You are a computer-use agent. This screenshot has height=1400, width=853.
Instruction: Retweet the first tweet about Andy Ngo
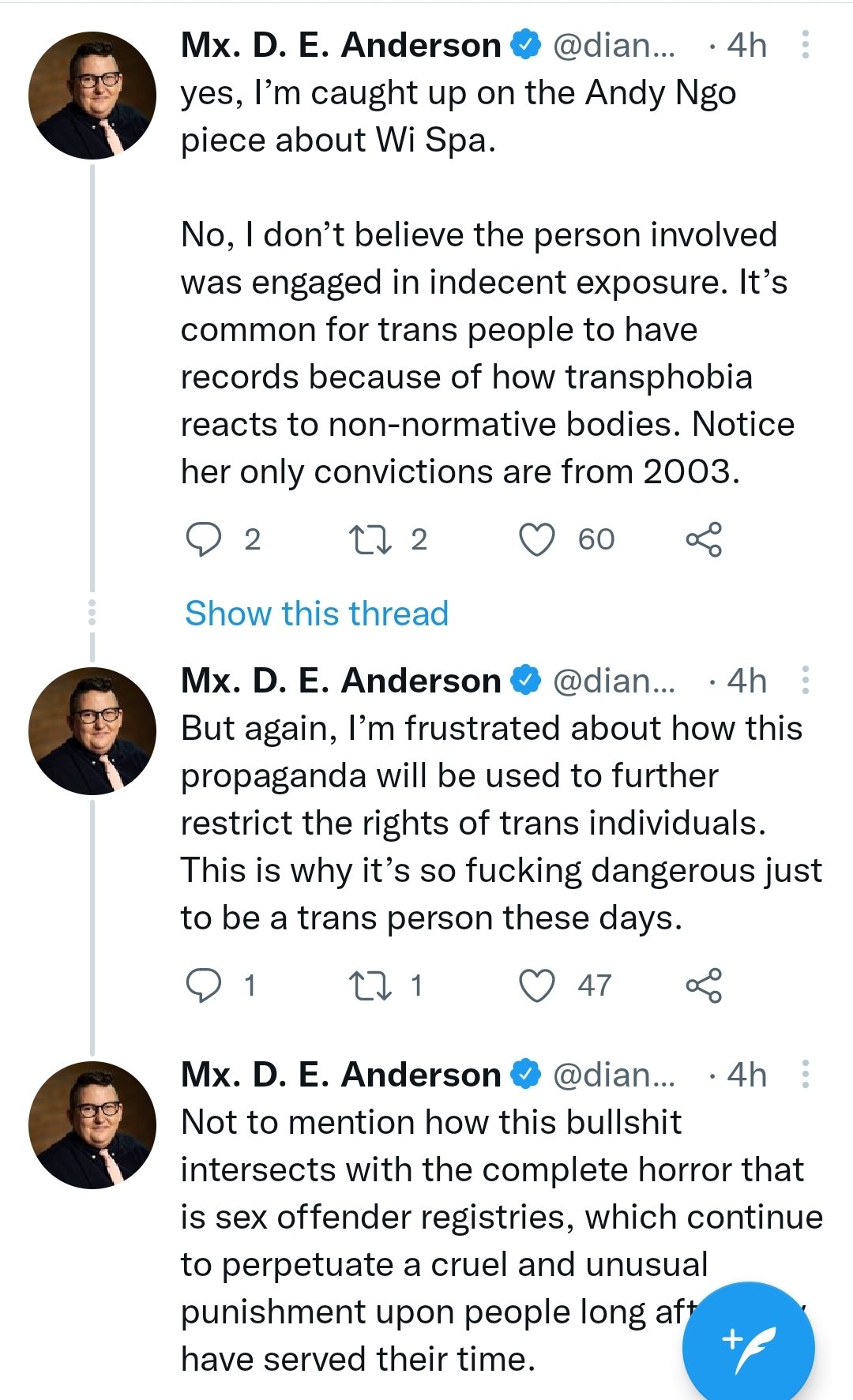(x=370, y=539)
